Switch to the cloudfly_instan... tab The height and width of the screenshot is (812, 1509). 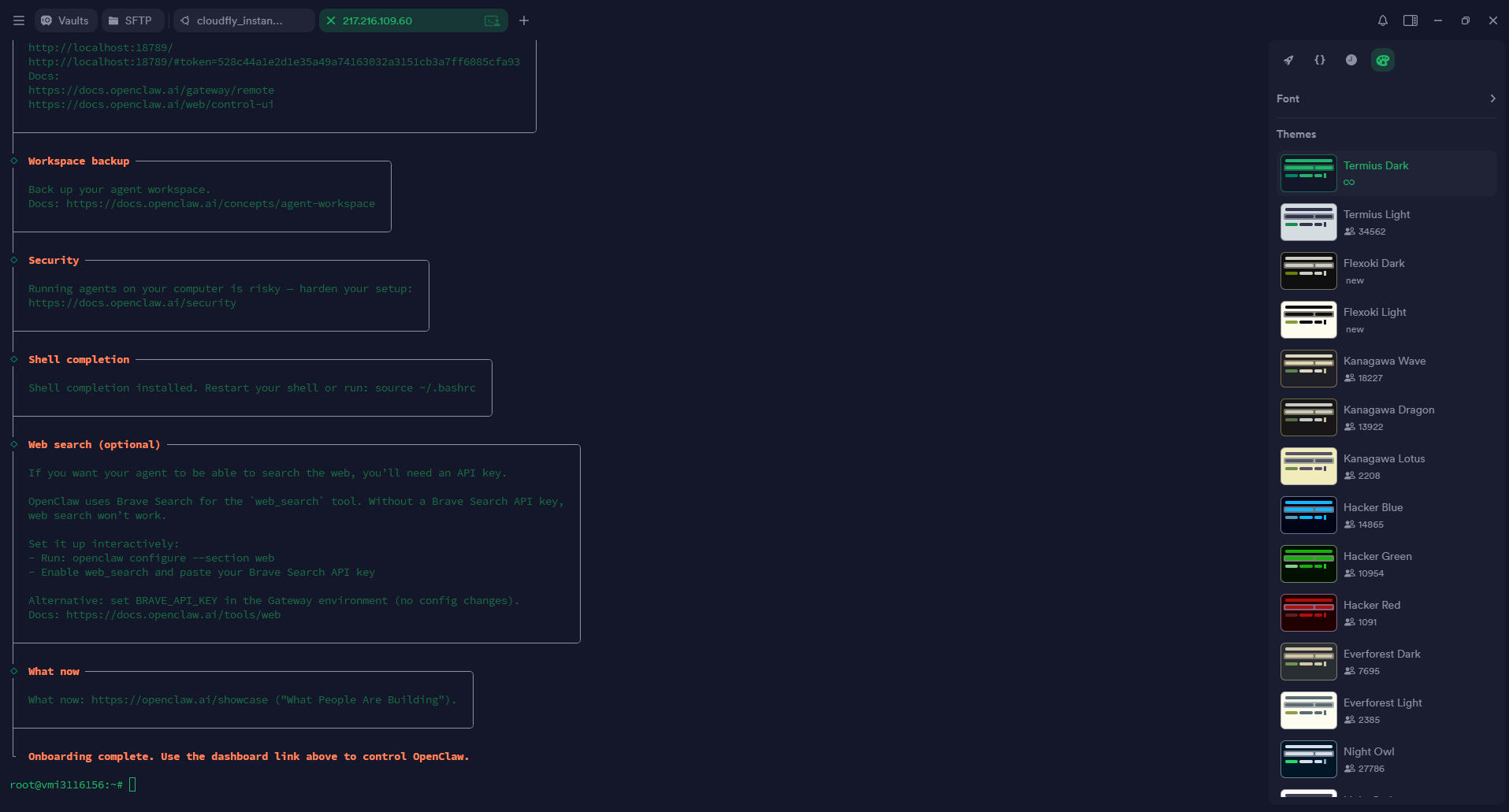(243, 20)
